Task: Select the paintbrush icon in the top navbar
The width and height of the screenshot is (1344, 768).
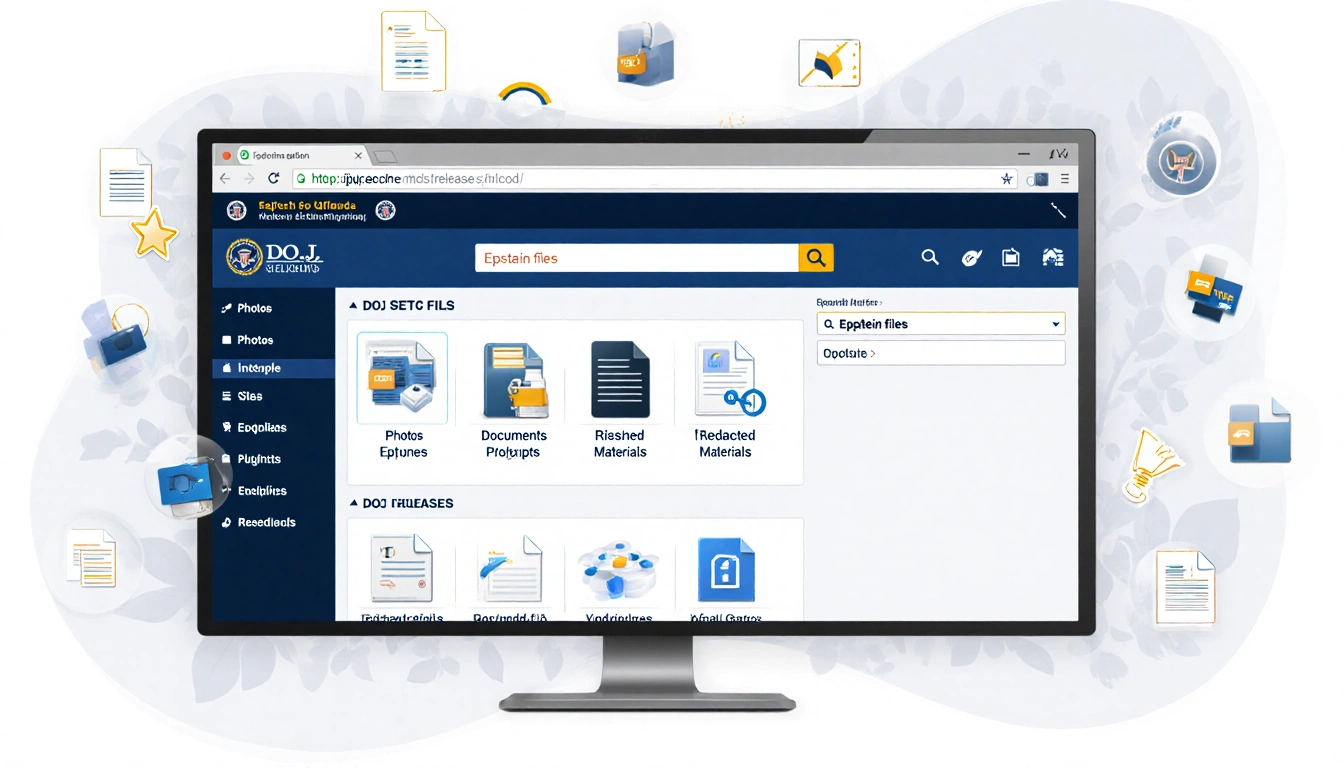Action: pos(970,257)
